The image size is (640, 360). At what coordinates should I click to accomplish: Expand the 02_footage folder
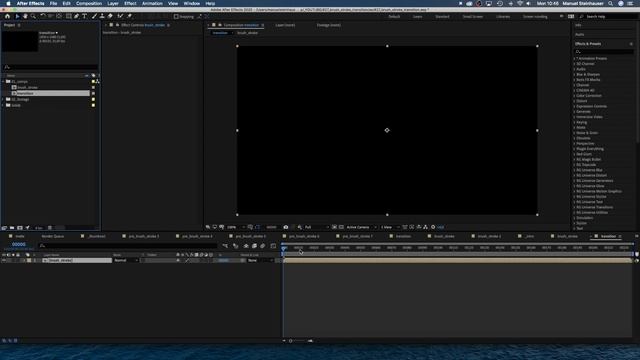[x=3, y=99]
